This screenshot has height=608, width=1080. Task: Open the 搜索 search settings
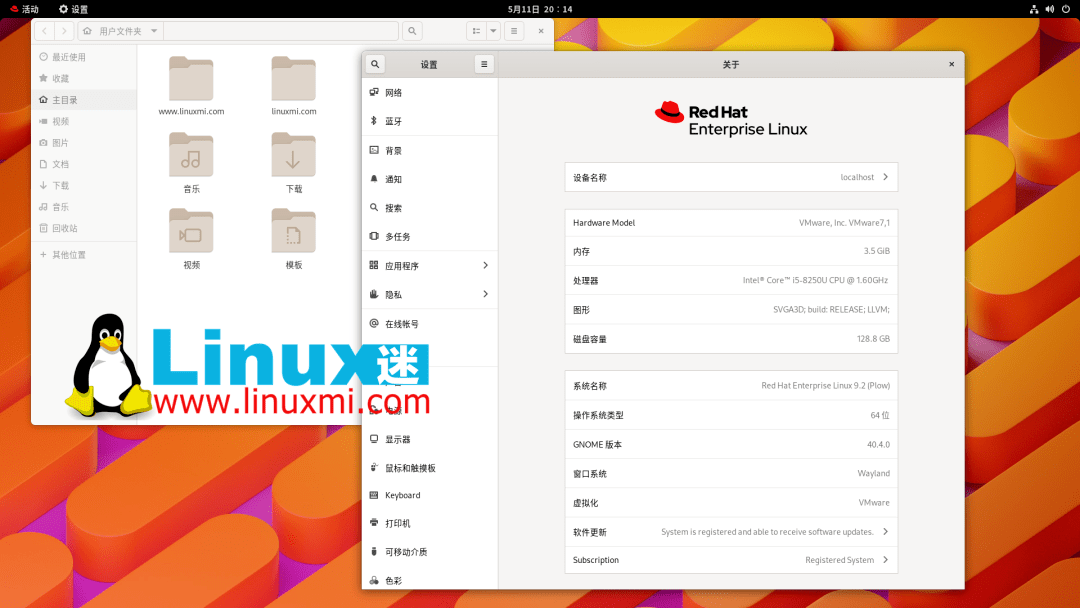(x=430, y=208)
